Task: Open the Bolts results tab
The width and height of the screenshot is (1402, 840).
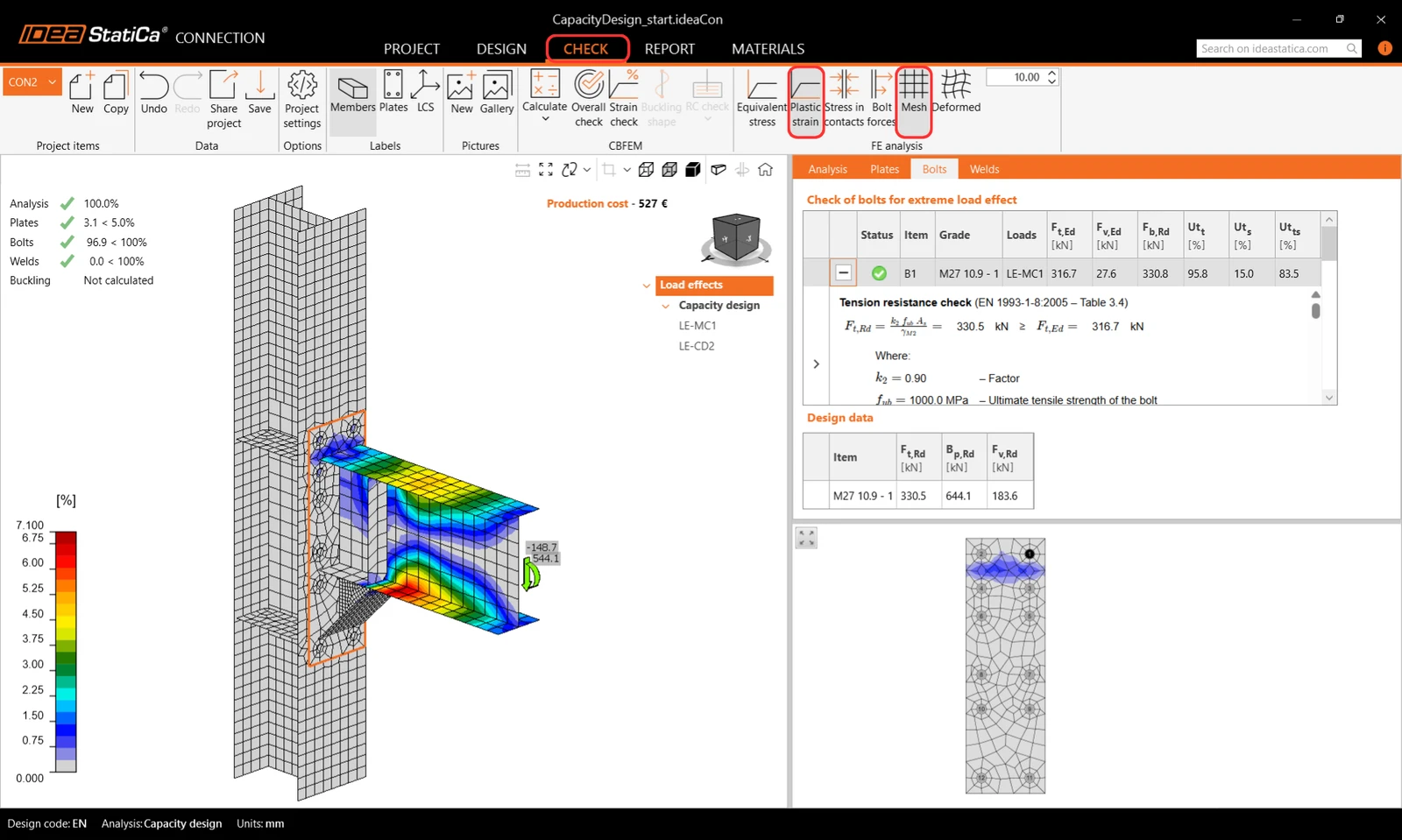Action: 934,169
